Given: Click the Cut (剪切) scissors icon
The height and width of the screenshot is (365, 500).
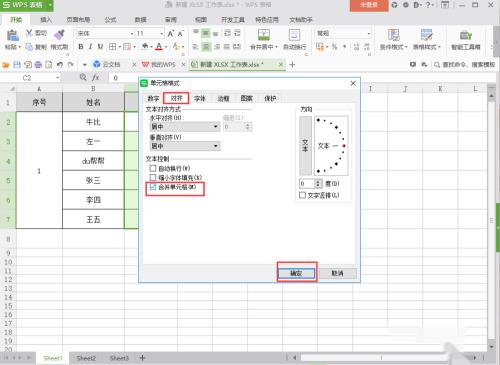Looking at the screenshot, I should 29,33.
